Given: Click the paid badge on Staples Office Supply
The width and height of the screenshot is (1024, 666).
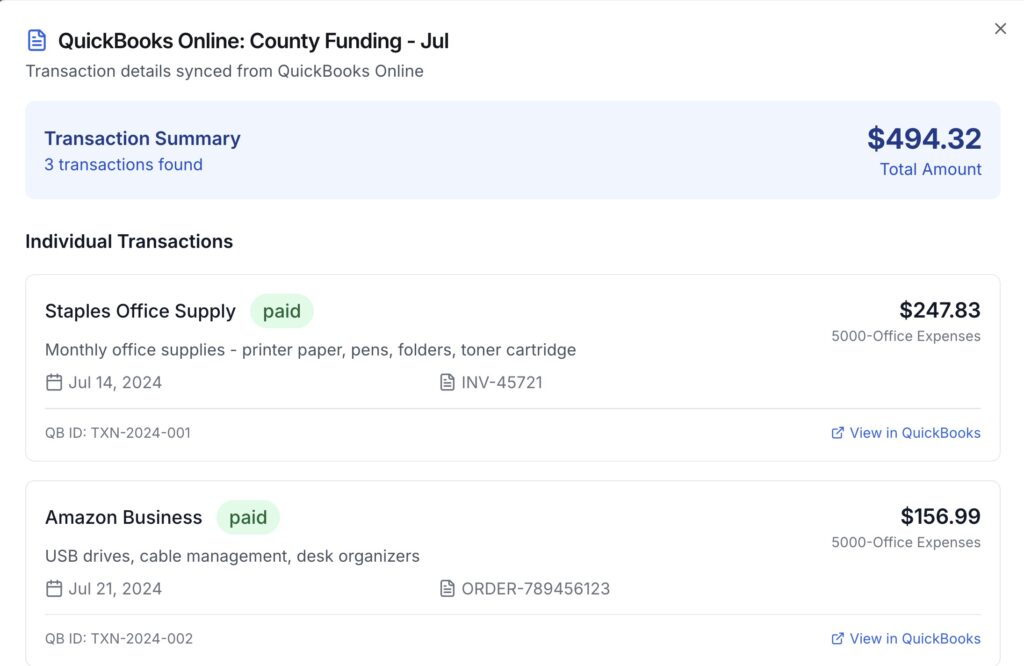Looking at the screenshot, I should pyautogui.click(x=281, y=311).
